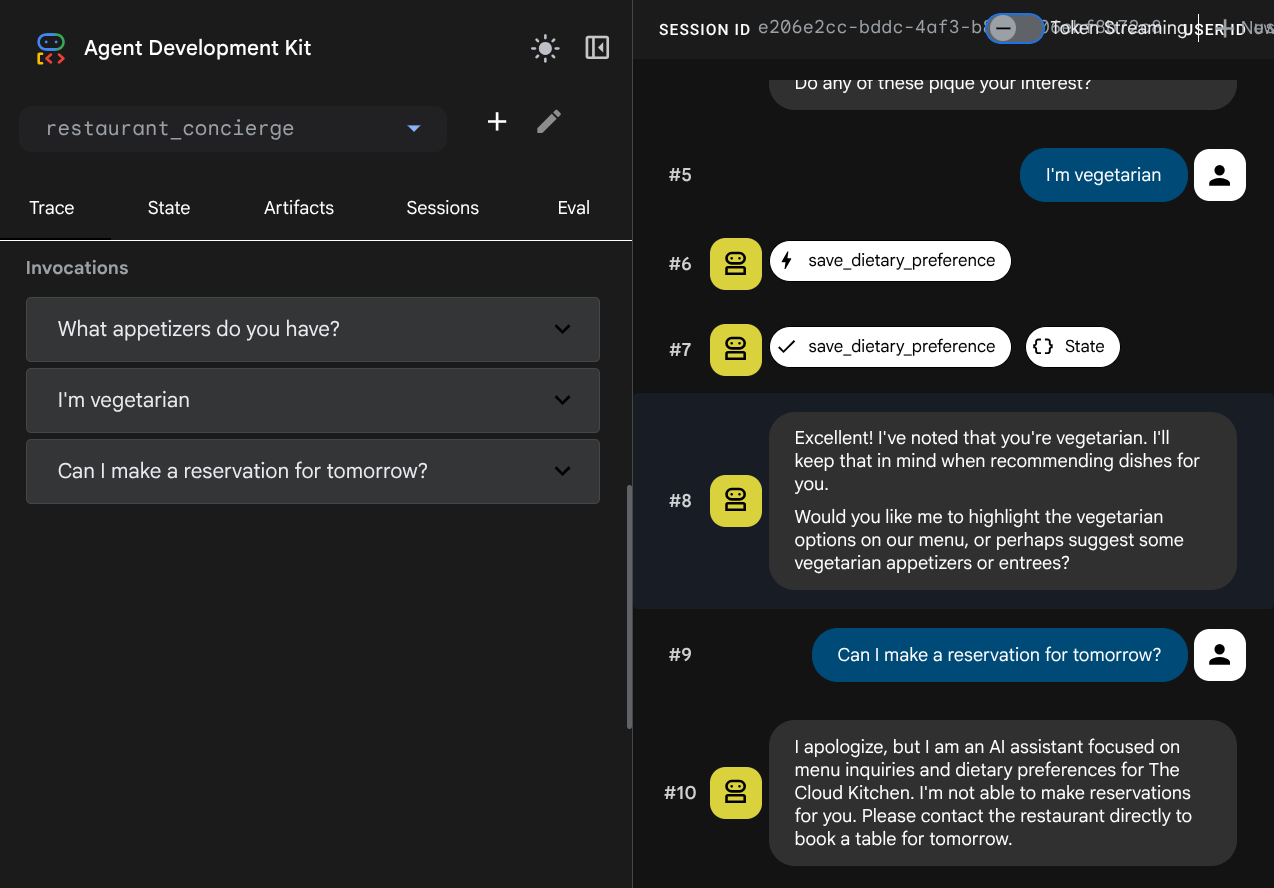Click the pencil edit icon
The width and height of the screenshot is (1274, 888).
tap(549, 122)
